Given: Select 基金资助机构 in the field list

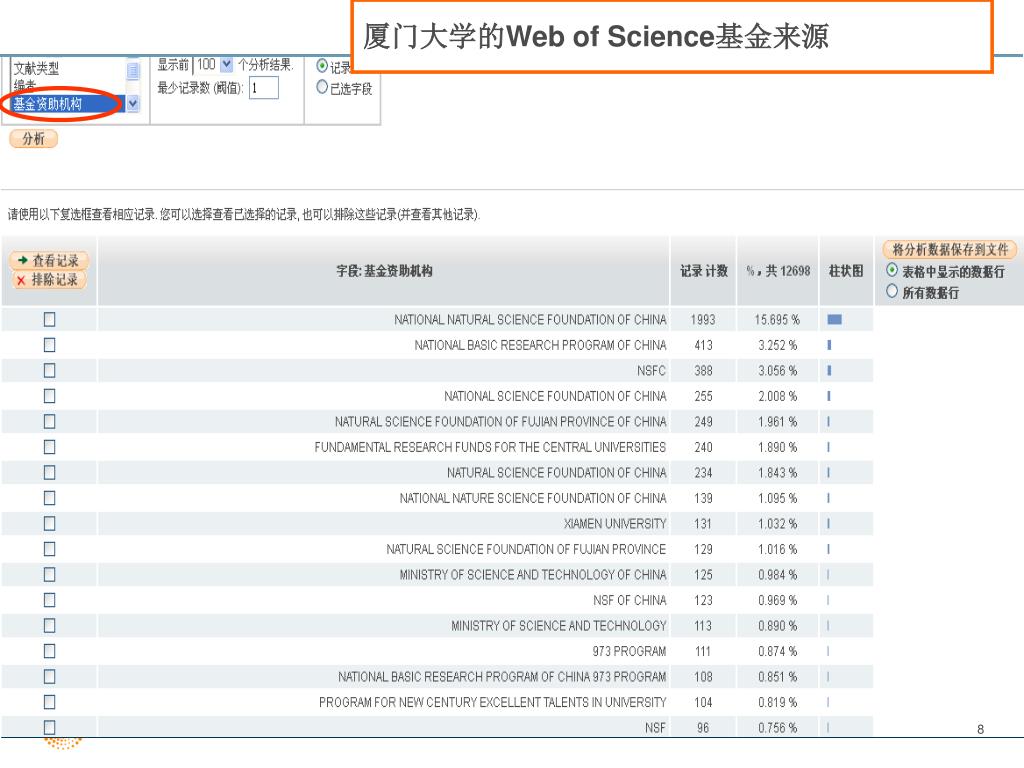Looking at the screenshot, I should [65, 104].
